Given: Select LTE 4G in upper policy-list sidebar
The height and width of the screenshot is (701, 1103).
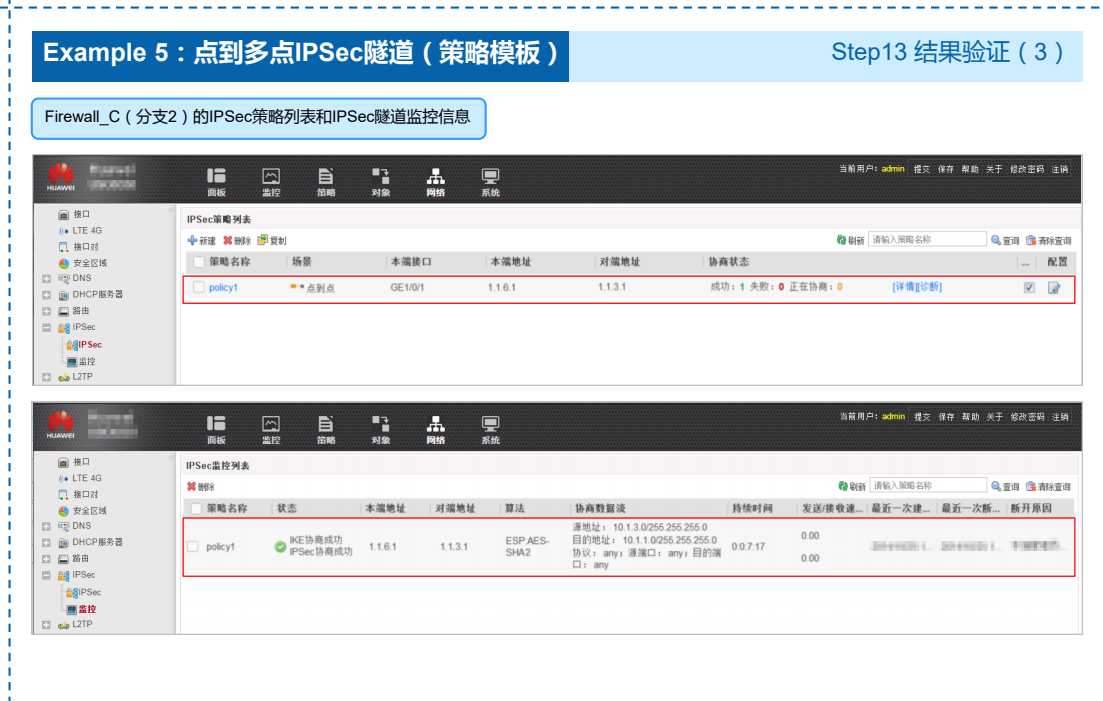Looking at the screenshot, I should coord(79,231).
